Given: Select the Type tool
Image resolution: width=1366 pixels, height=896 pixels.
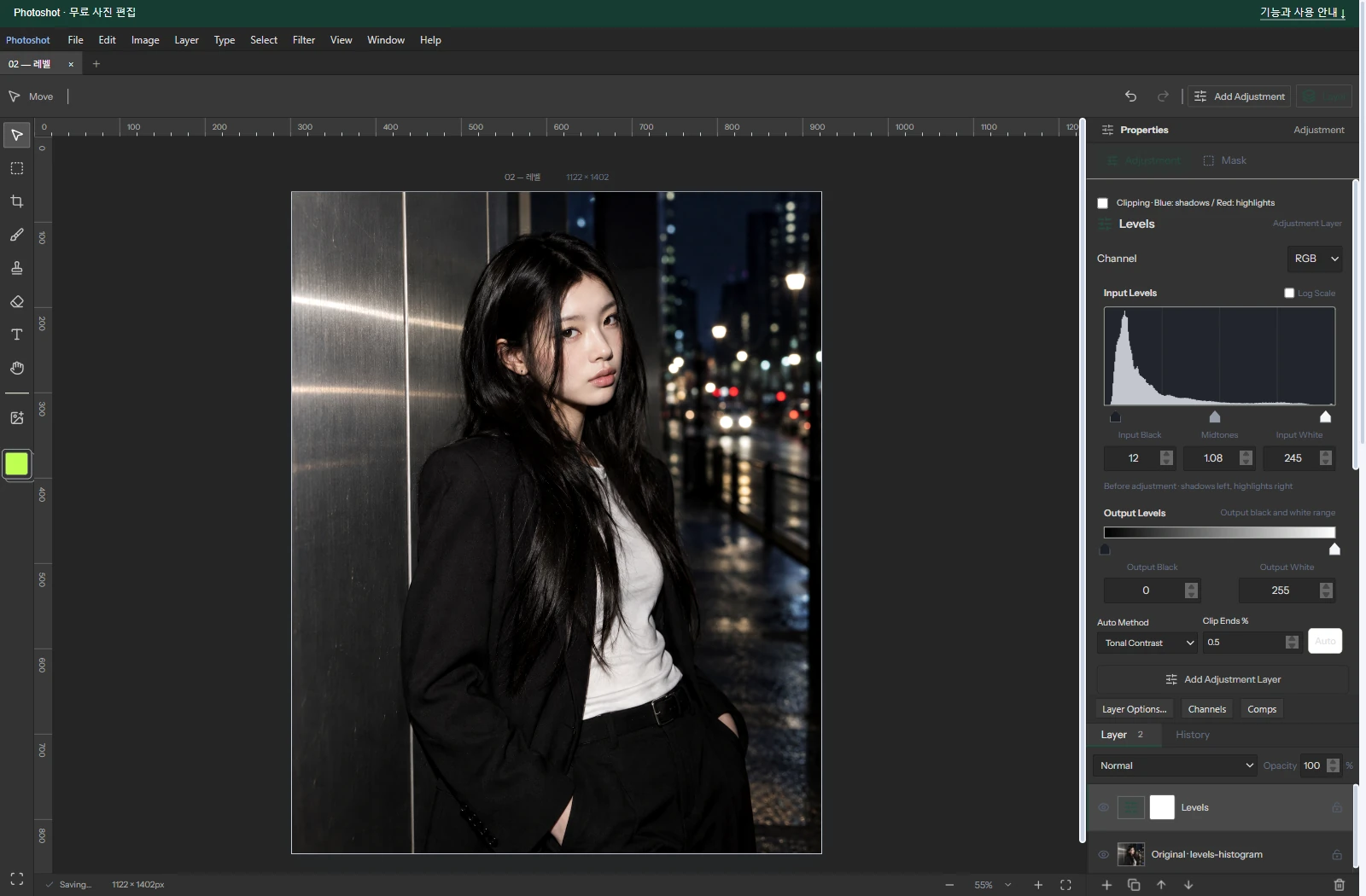Looking at the screenshot, I should pos(17,335).
